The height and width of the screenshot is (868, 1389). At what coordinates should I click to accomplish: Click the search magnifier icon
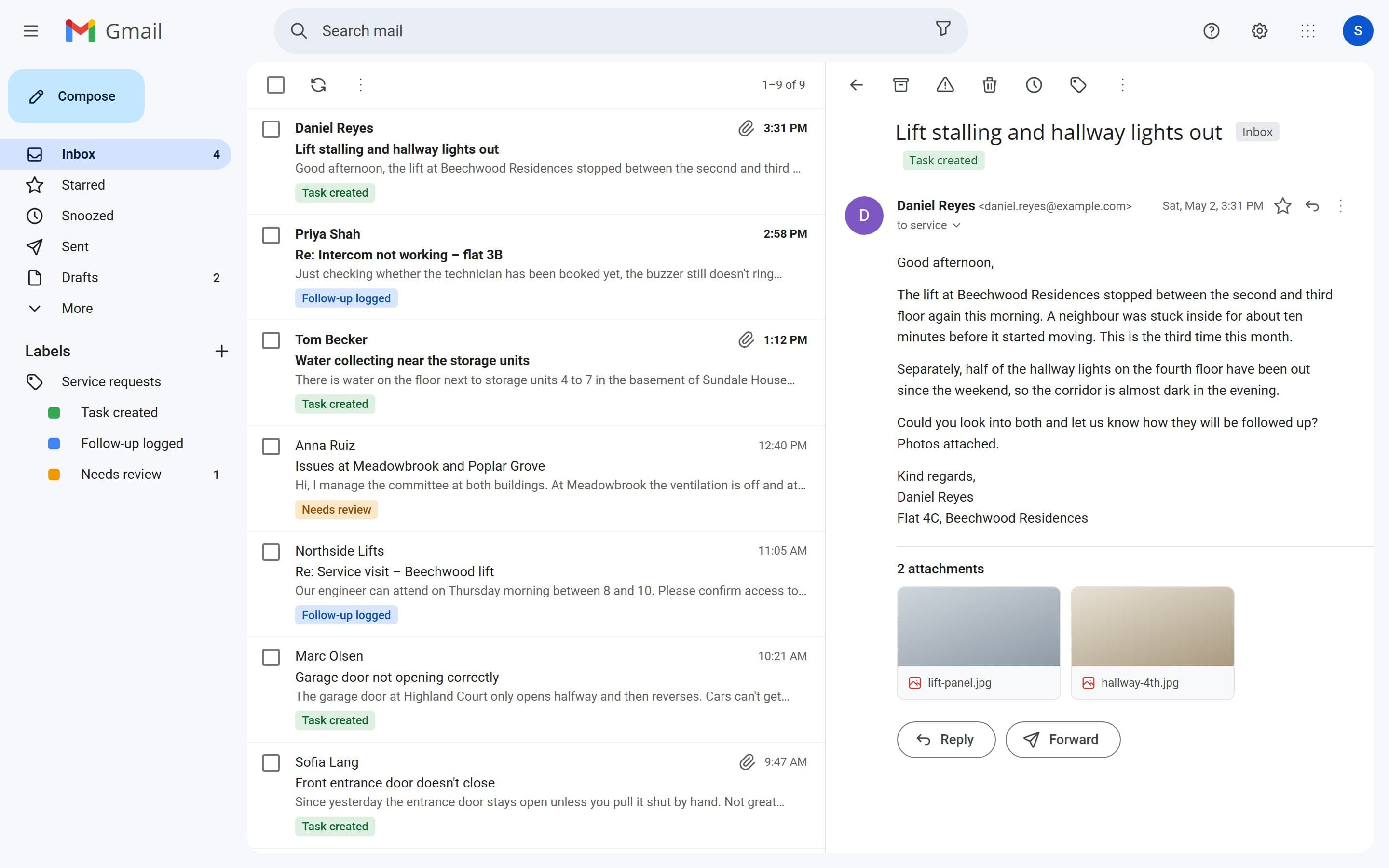coord(299,31)
